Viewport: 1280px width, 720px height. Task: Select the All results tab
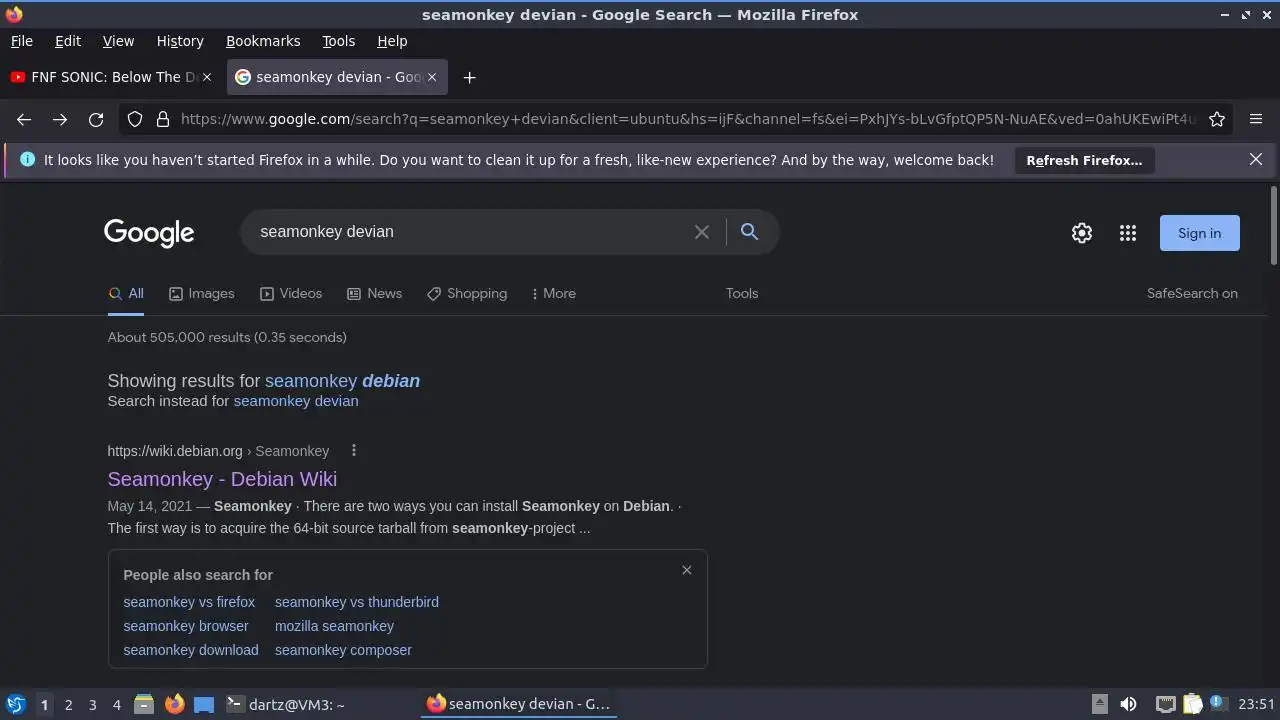click(x=126, y=293)
